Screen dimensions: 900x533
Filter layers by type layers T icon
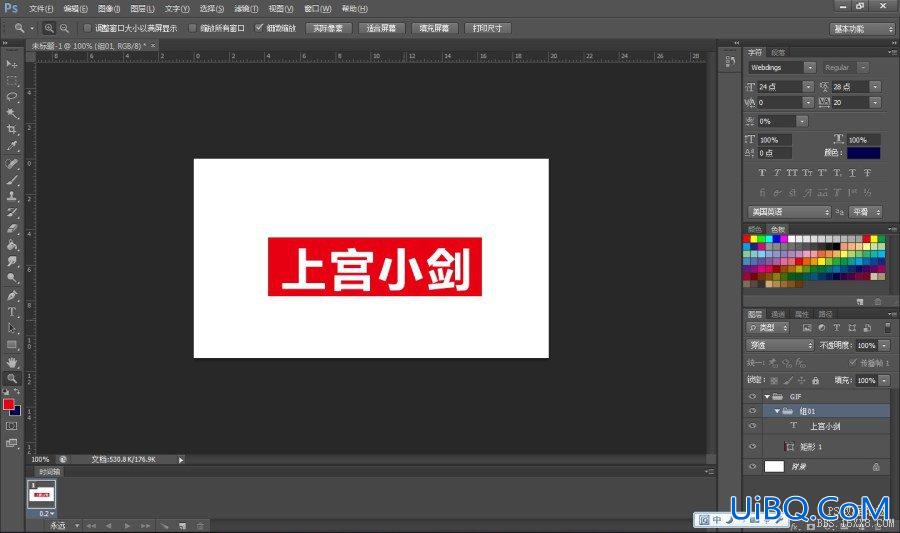coord(837,328)
